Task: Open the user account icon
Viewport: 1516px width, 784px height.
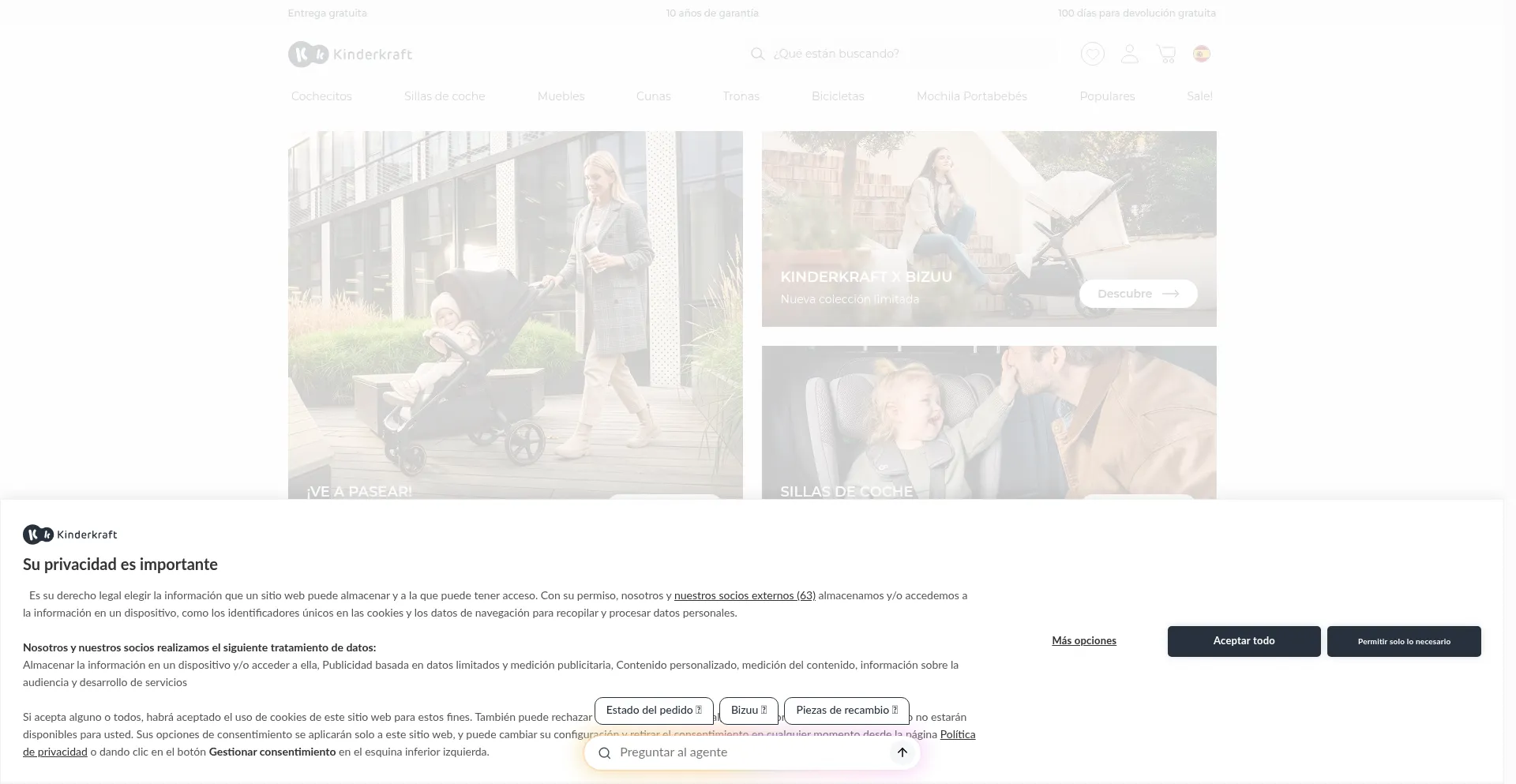Action: tap(1130, 54)
